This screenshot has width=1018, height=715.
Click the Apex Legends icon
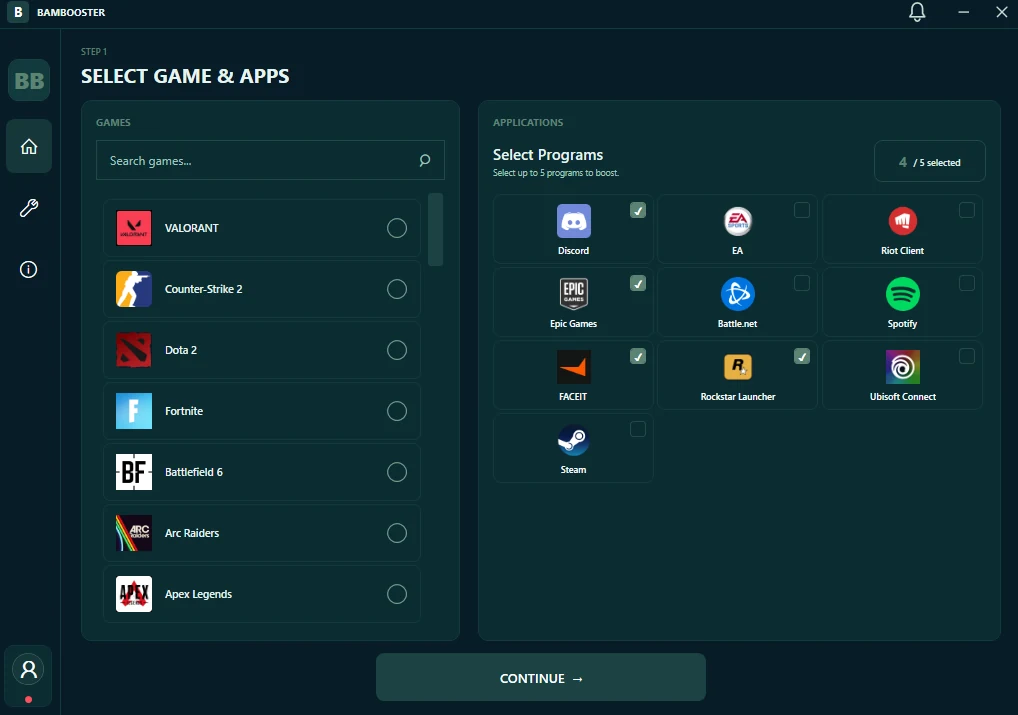tap(134, 594)
